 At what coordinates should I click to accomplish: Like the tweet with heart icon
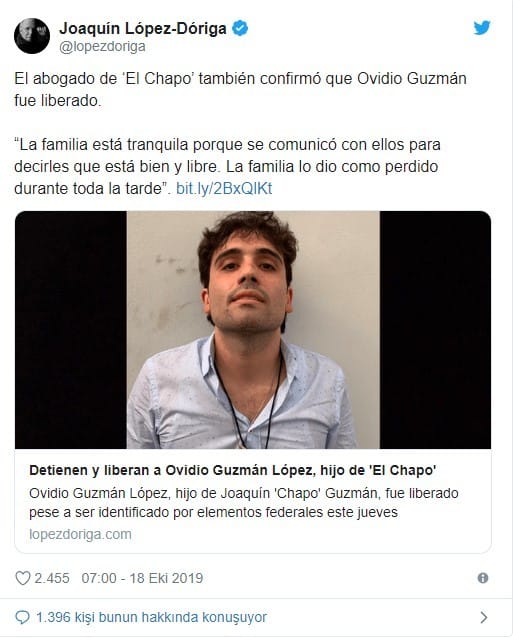(23, 578)
